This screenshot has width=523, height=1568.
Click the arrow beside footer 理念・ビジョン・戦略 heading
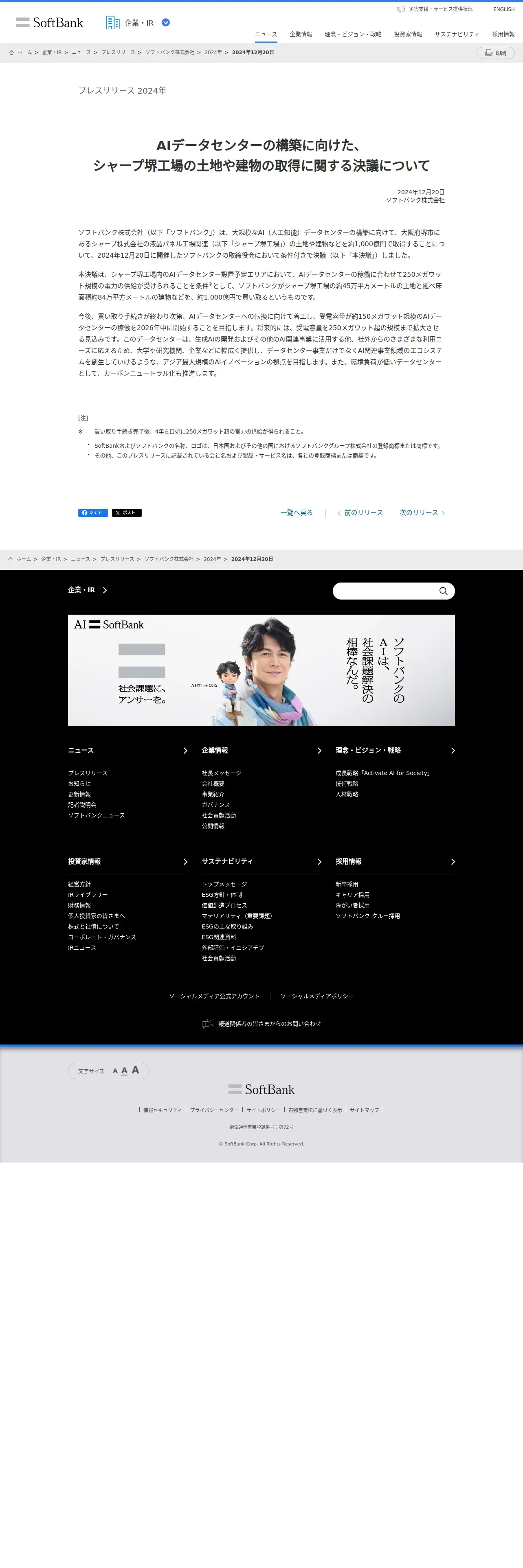pyautogui.click(x=453, y=751)
